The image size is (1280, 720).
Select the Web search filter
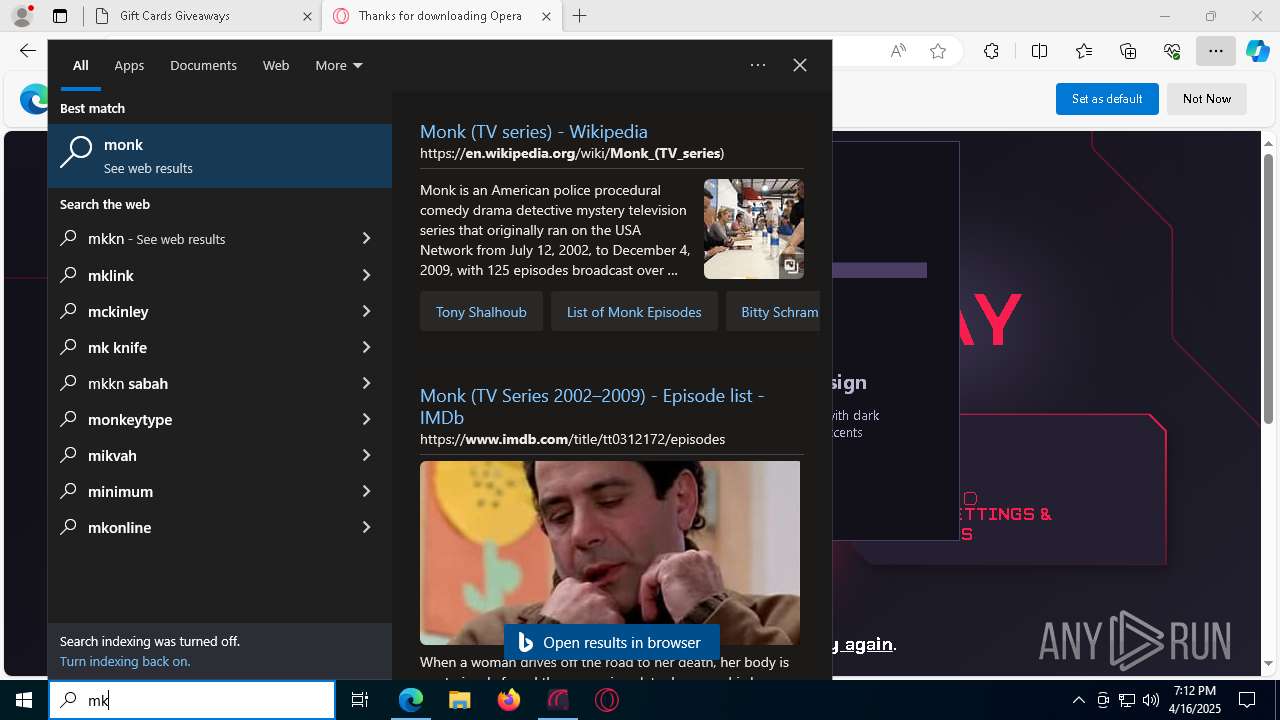pyautogui.click(x=276, y=65)
